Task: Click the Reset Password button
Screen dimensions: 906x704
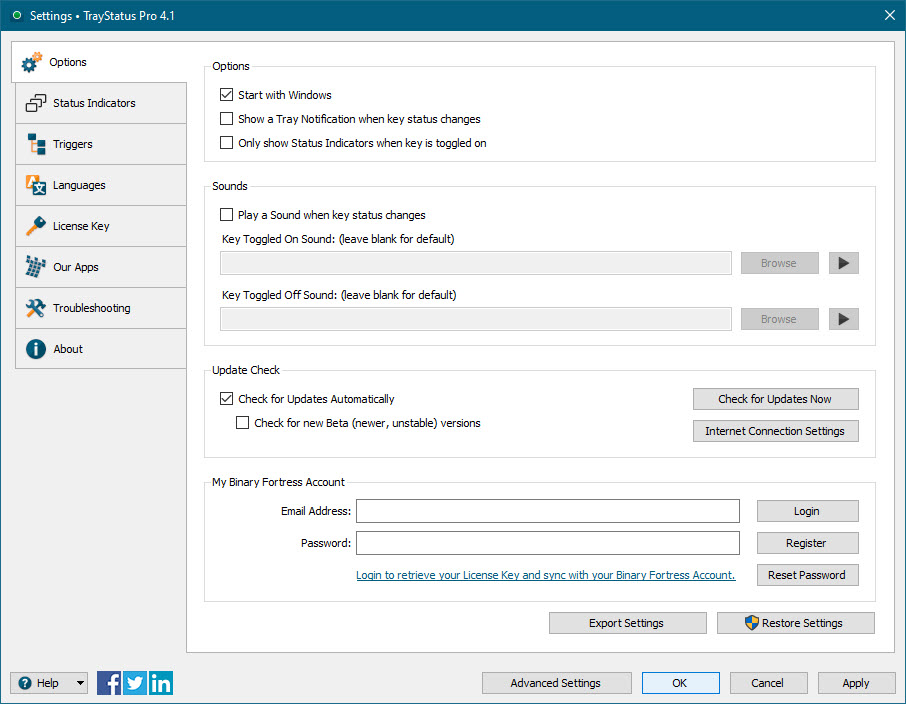Action: (807, 575)
